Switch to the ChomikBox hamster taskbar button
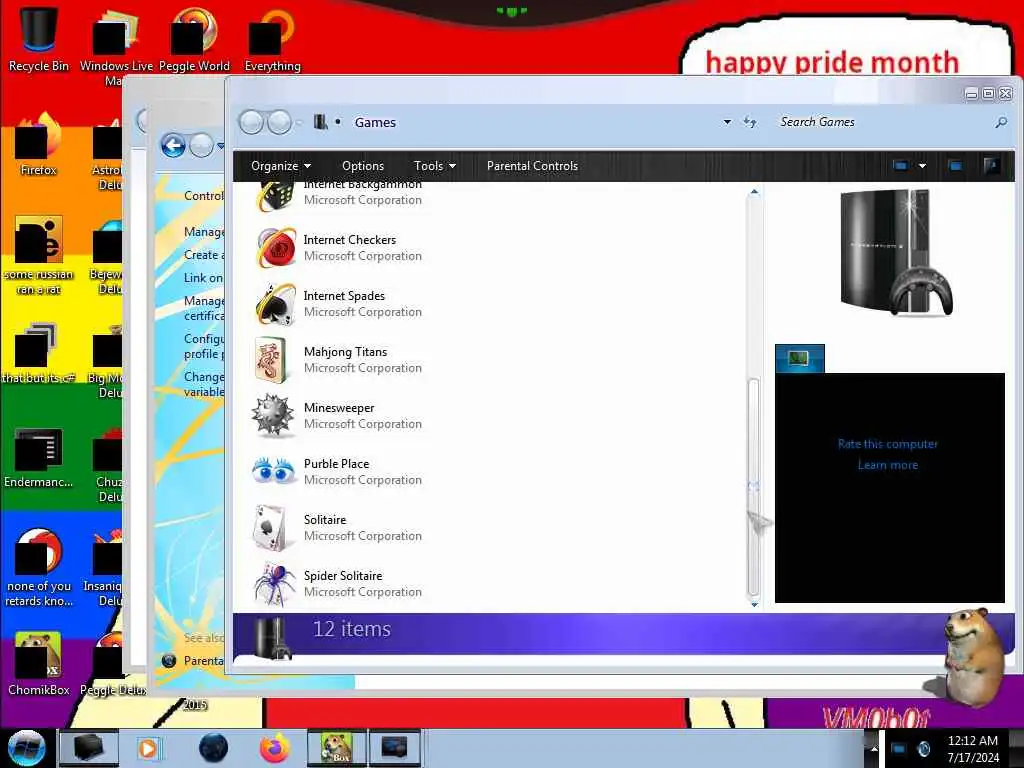The height and width of the screenshot is (768, 1024). tap(337, 748)
